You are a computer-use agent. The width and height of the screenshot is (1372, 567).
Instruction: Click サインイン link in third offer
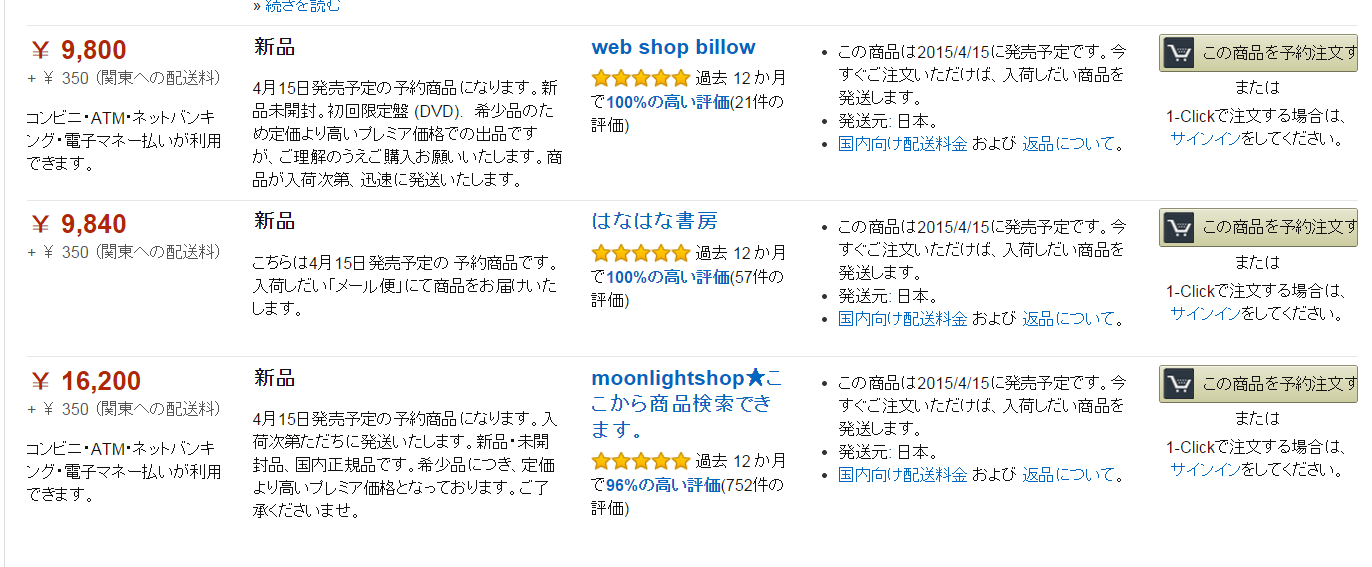(1206, 470)
